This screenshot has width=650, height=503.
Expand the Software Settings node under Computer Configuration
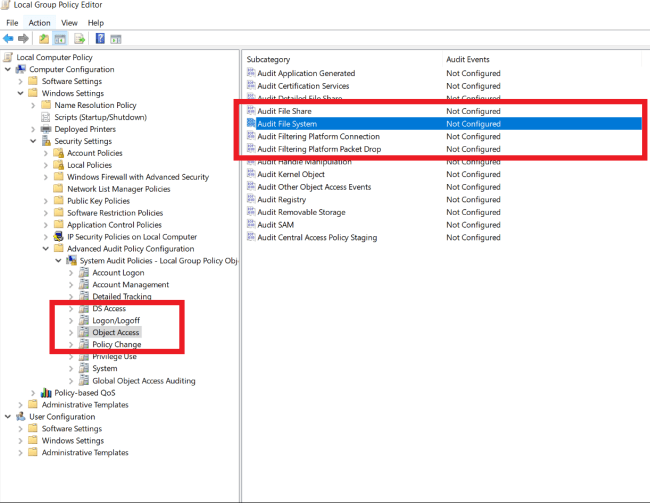point(20,81)
